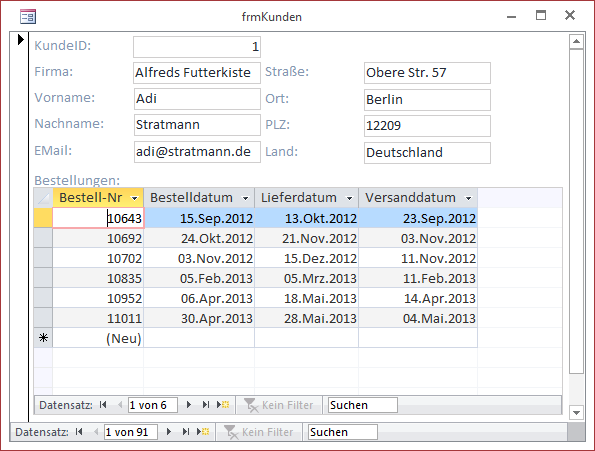Click cell 28.Mai.2013 in Lieferdatum
The image size is (595, 451).
coord(307,318)
